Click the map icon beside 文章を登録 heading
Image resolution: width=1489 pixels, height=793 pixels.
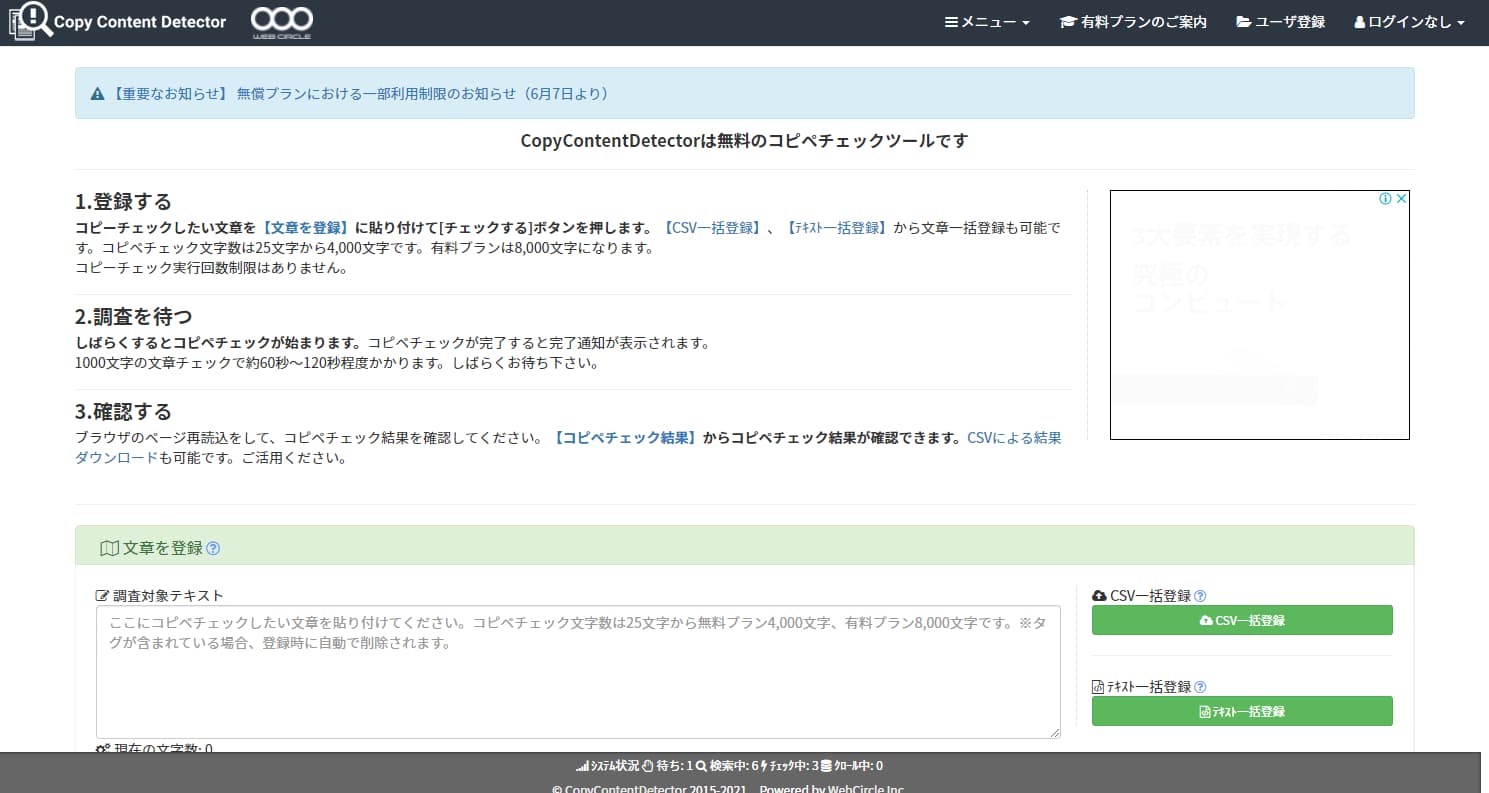(x=109, y=548)
